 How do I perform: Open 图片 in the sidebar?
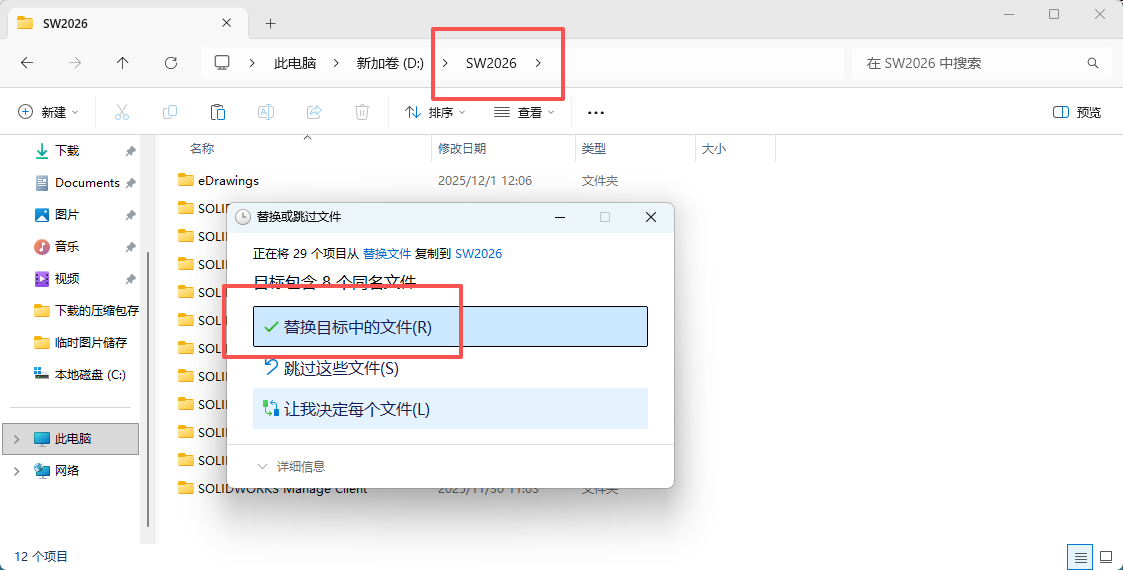(x=67, y=215)
